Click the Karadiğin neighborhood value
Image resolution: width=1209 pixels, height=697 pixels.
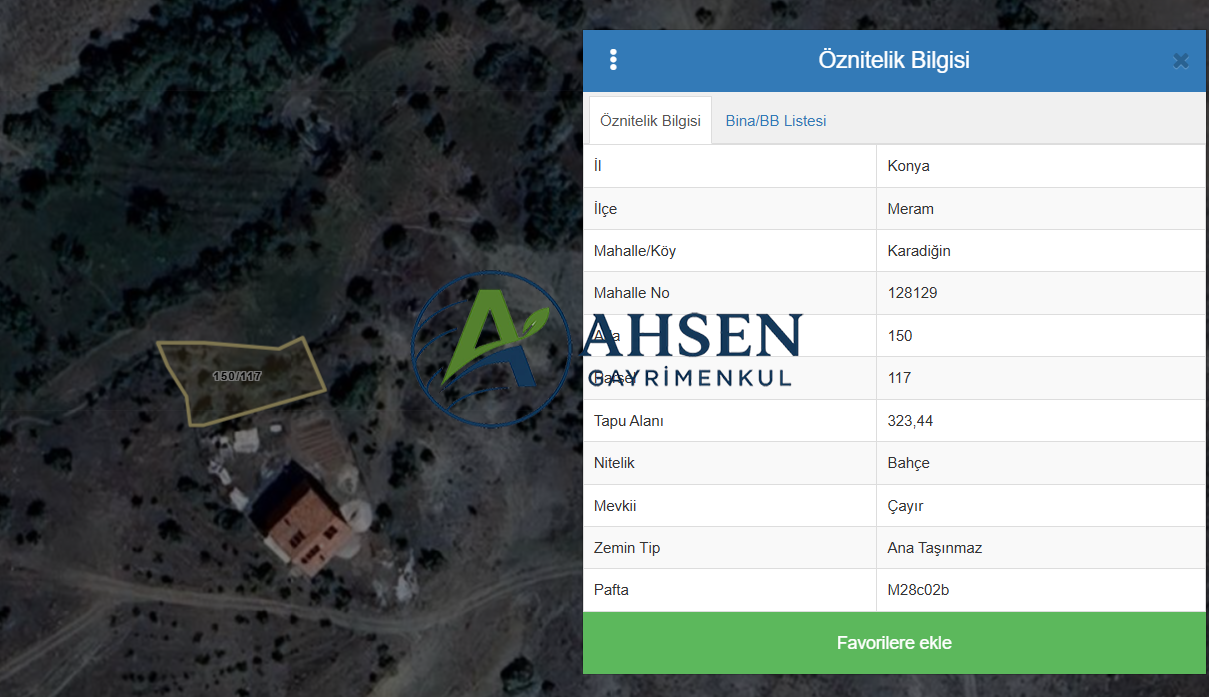tap(919, 251)
